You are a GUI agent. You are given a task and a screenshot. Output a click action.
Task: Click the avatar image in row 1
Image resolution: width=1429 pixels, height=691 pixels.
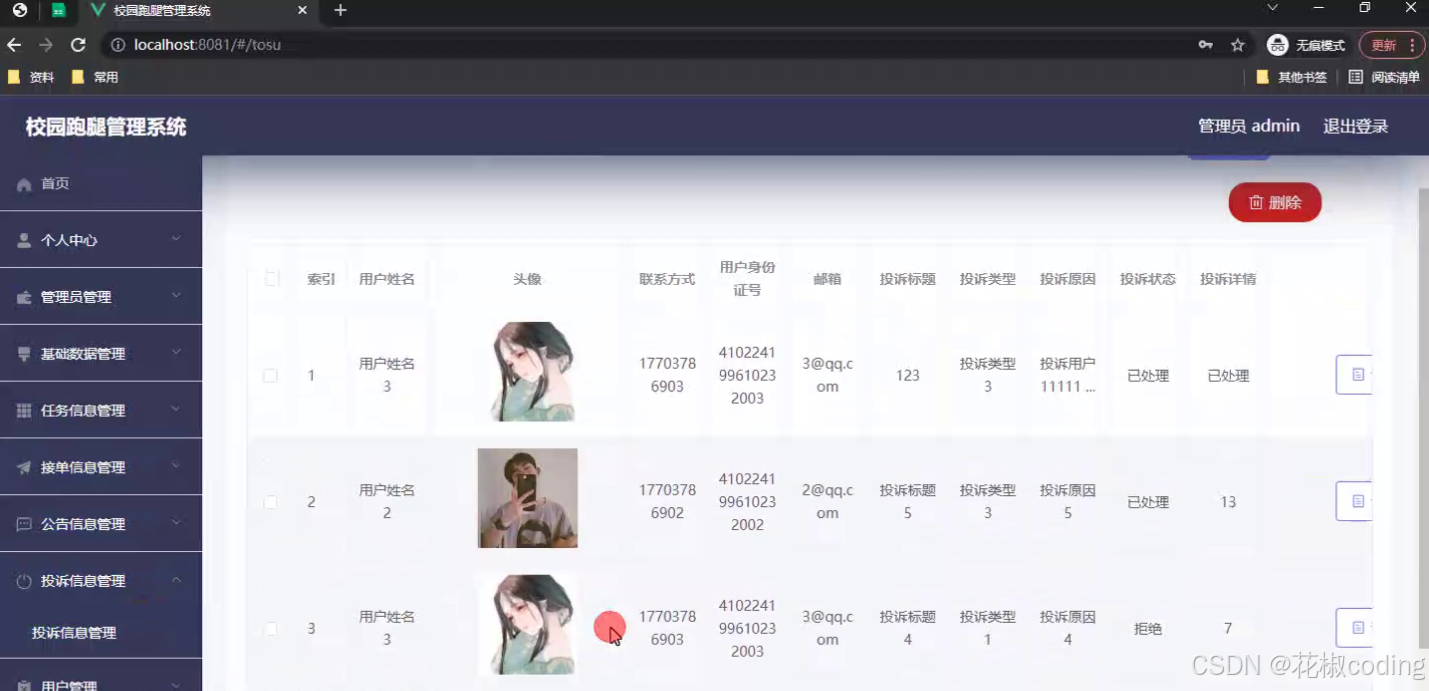point(532,371)
